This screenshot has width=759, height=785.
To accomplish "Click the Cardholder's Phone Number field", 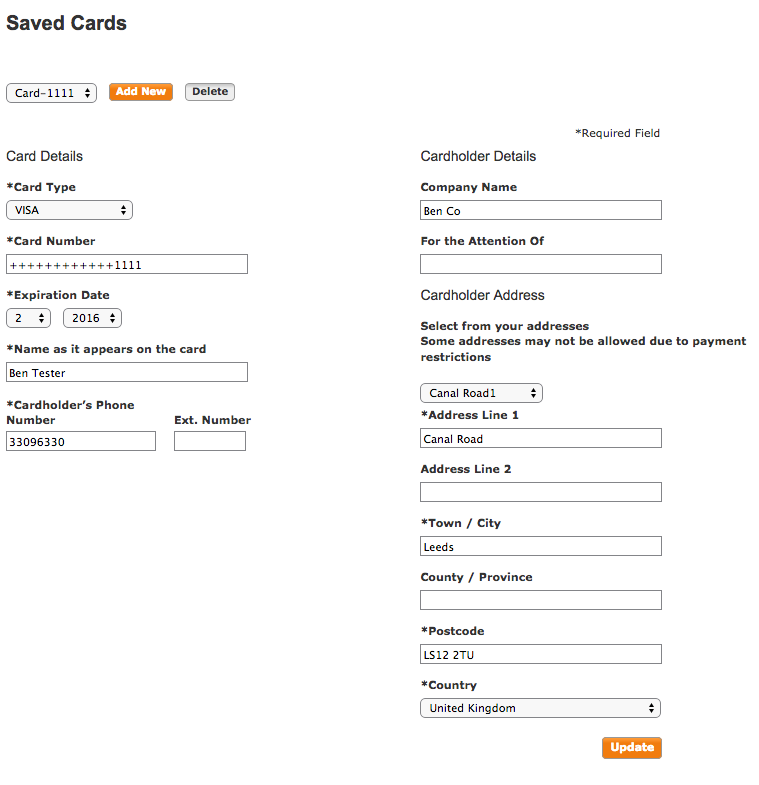I will [81, 441].
